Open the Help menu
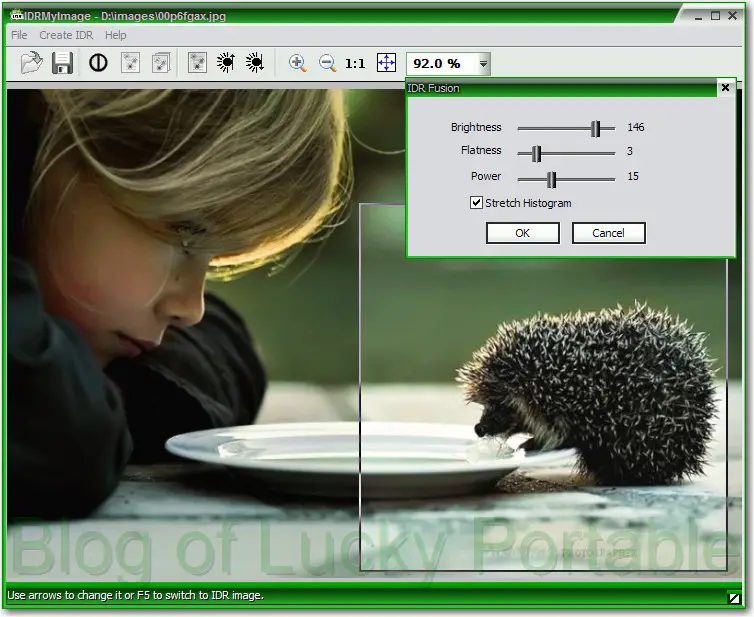754x617 pixels. click(x=115, y=35)
